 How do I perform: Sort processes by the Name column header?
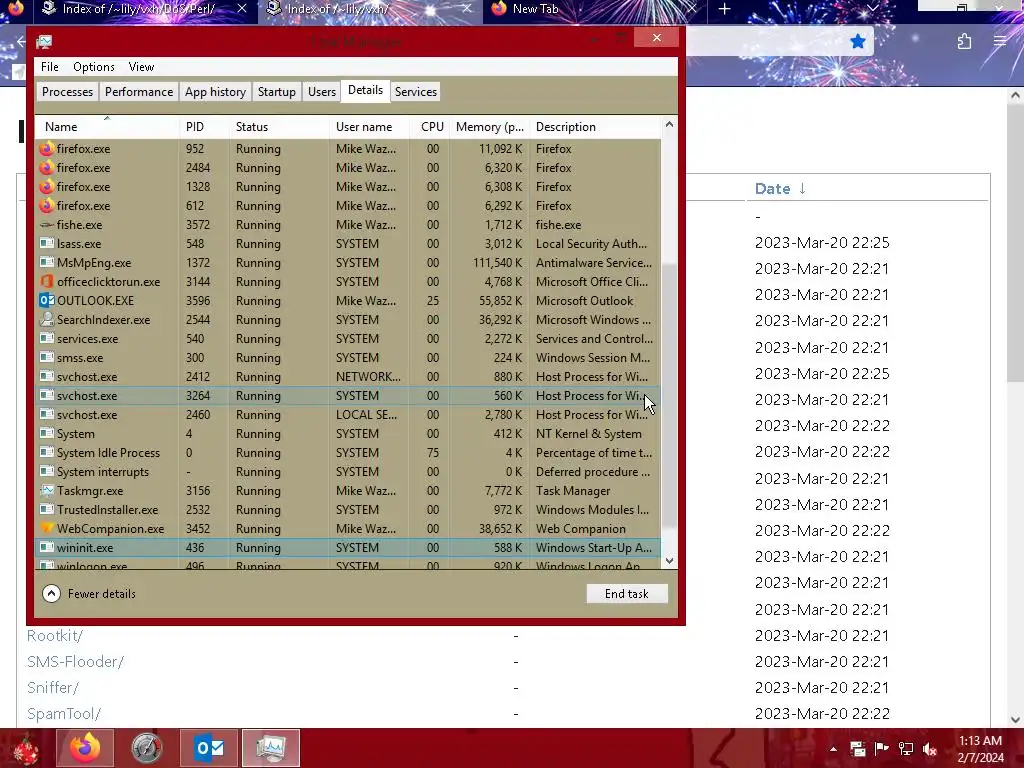(x=107, y=127)
